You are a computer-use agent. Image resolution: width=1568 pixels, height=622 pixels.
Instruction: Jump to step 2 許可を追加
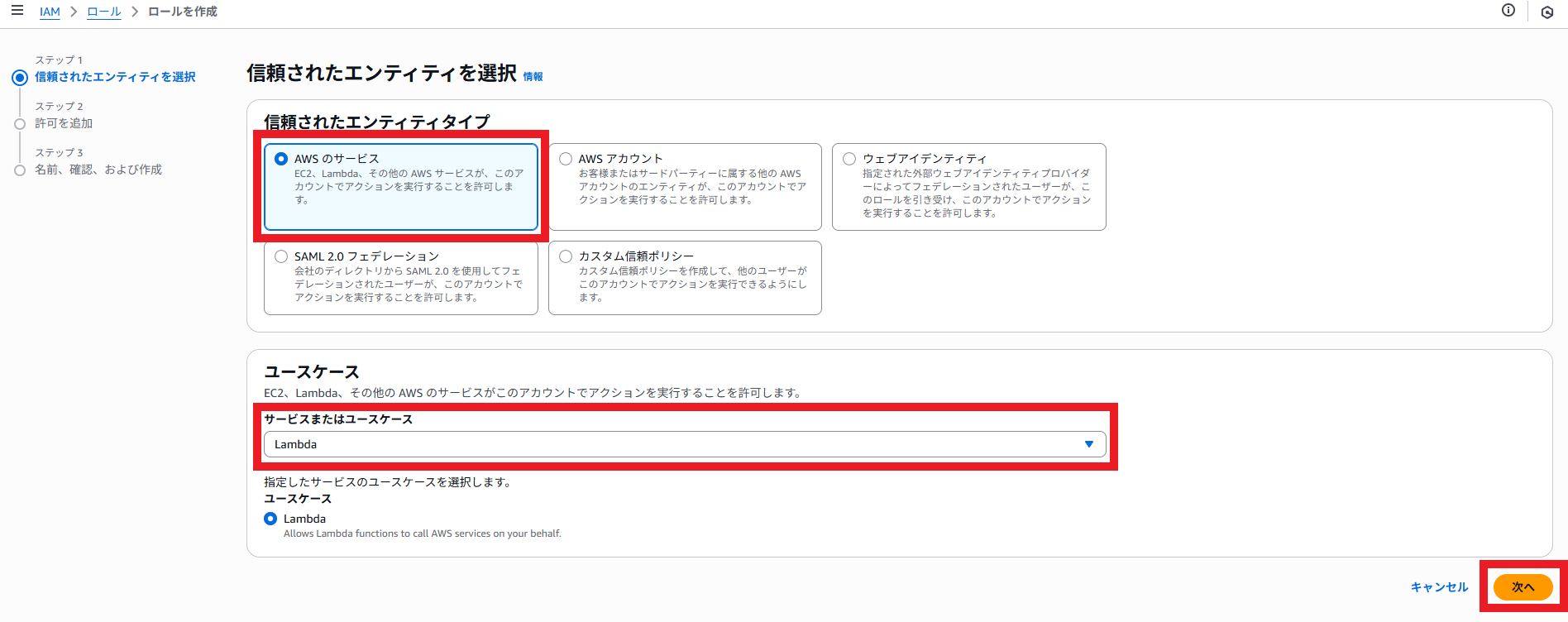point(64,123)
